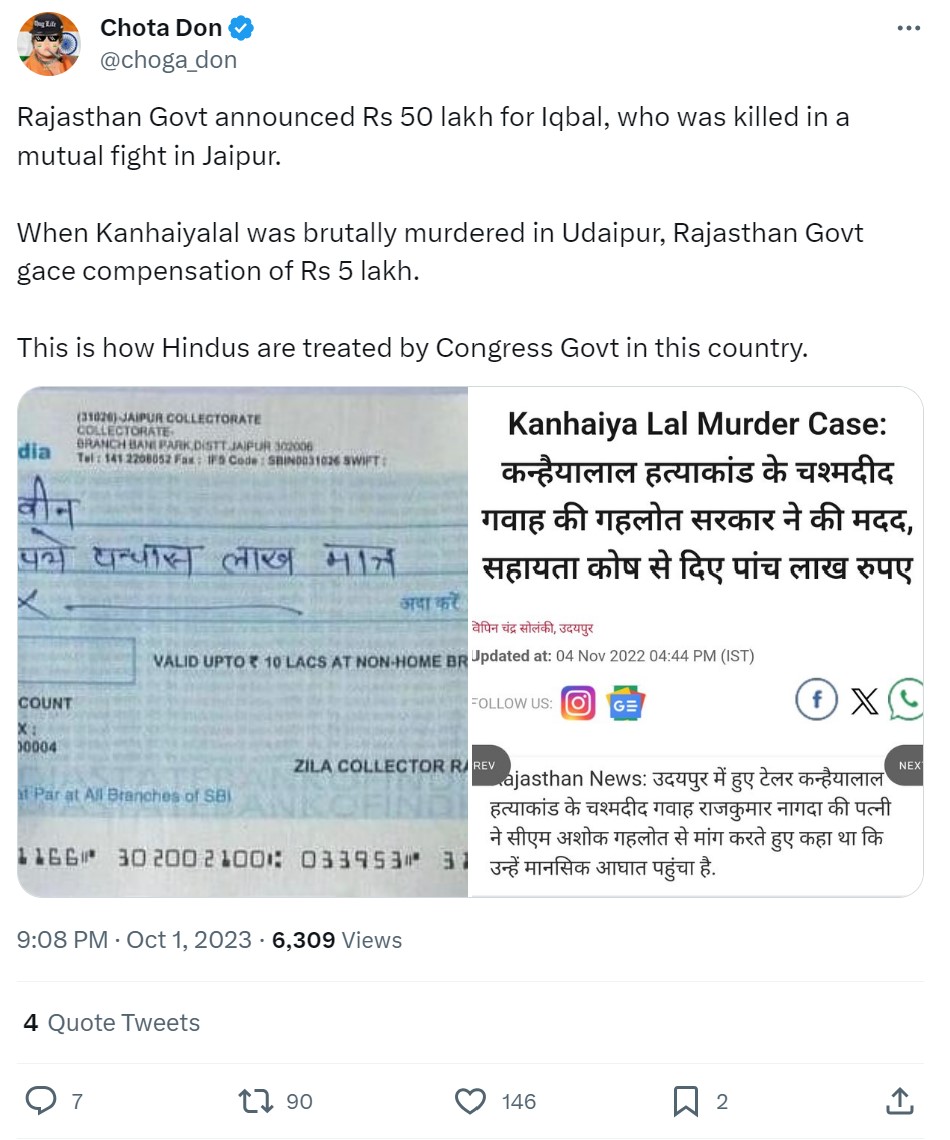Open the tweet timestamp 9:08 PM Oct 1, 2023

(134, 939)
